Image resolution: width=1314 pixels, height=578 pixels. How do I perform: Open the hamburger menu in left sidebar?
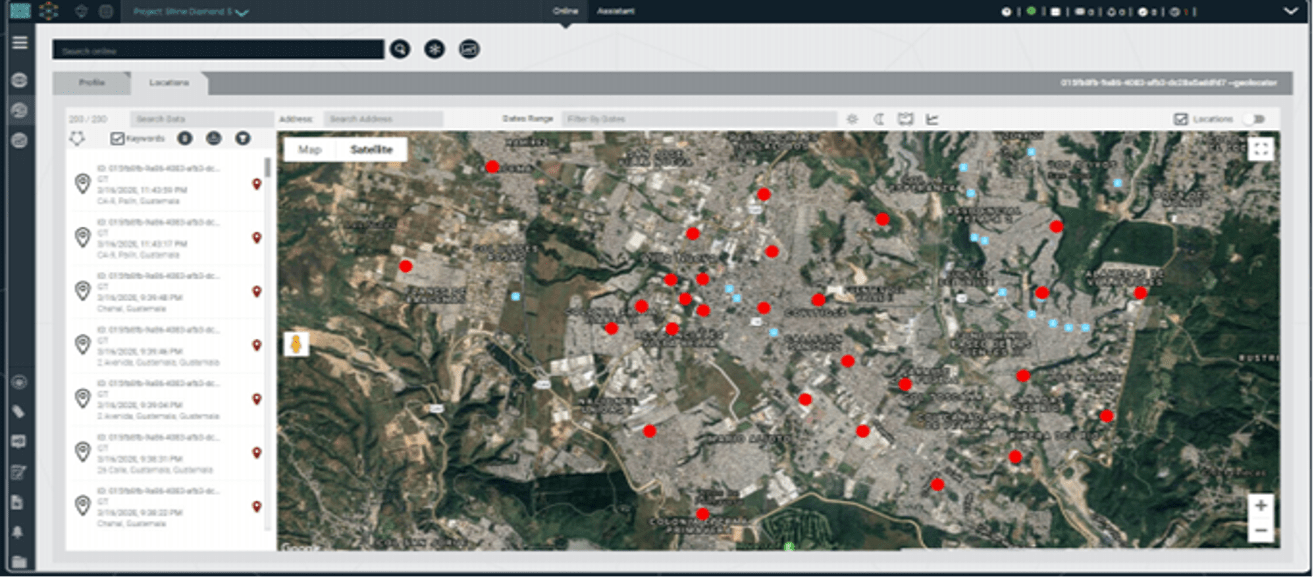(x=19, y=42)
